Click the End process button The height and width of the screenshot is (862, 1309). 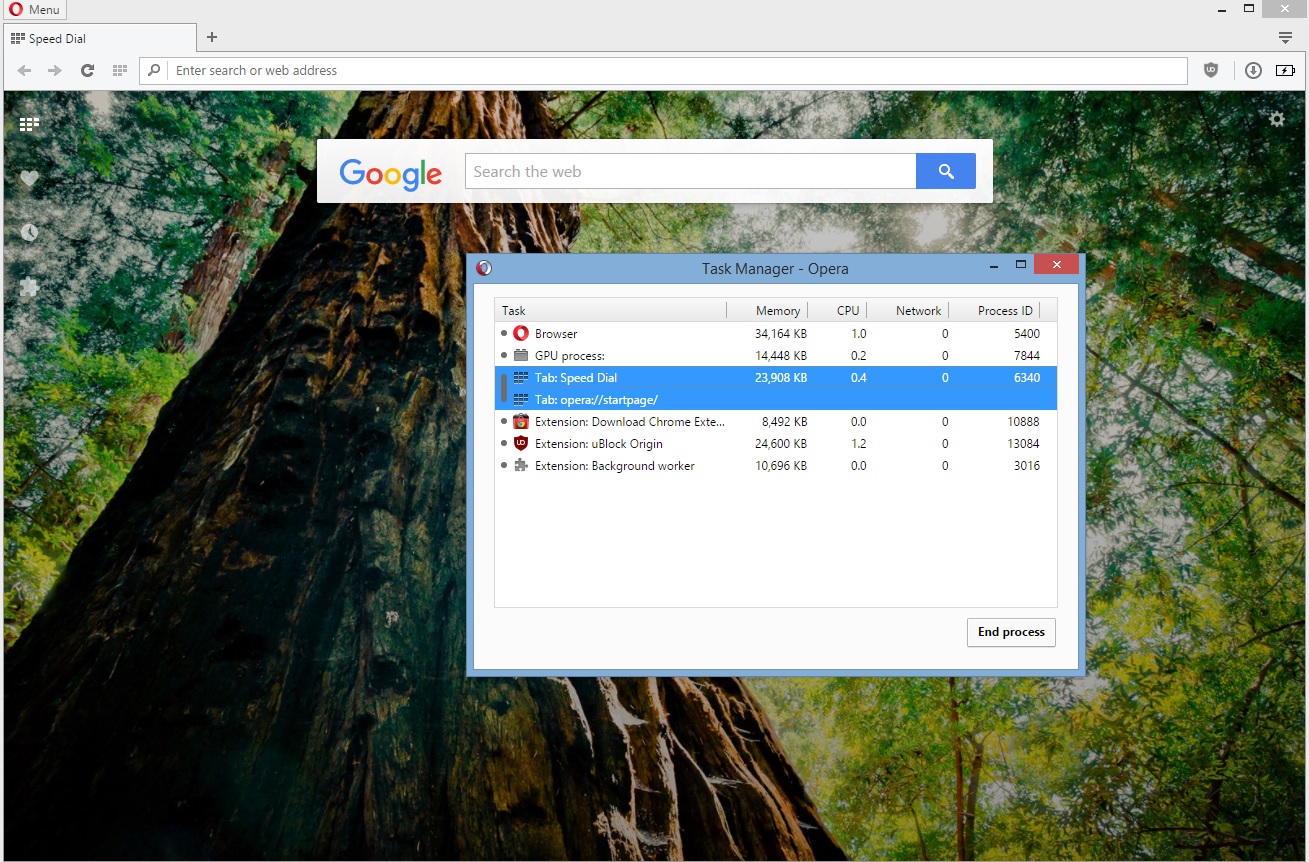point(1011,632)
